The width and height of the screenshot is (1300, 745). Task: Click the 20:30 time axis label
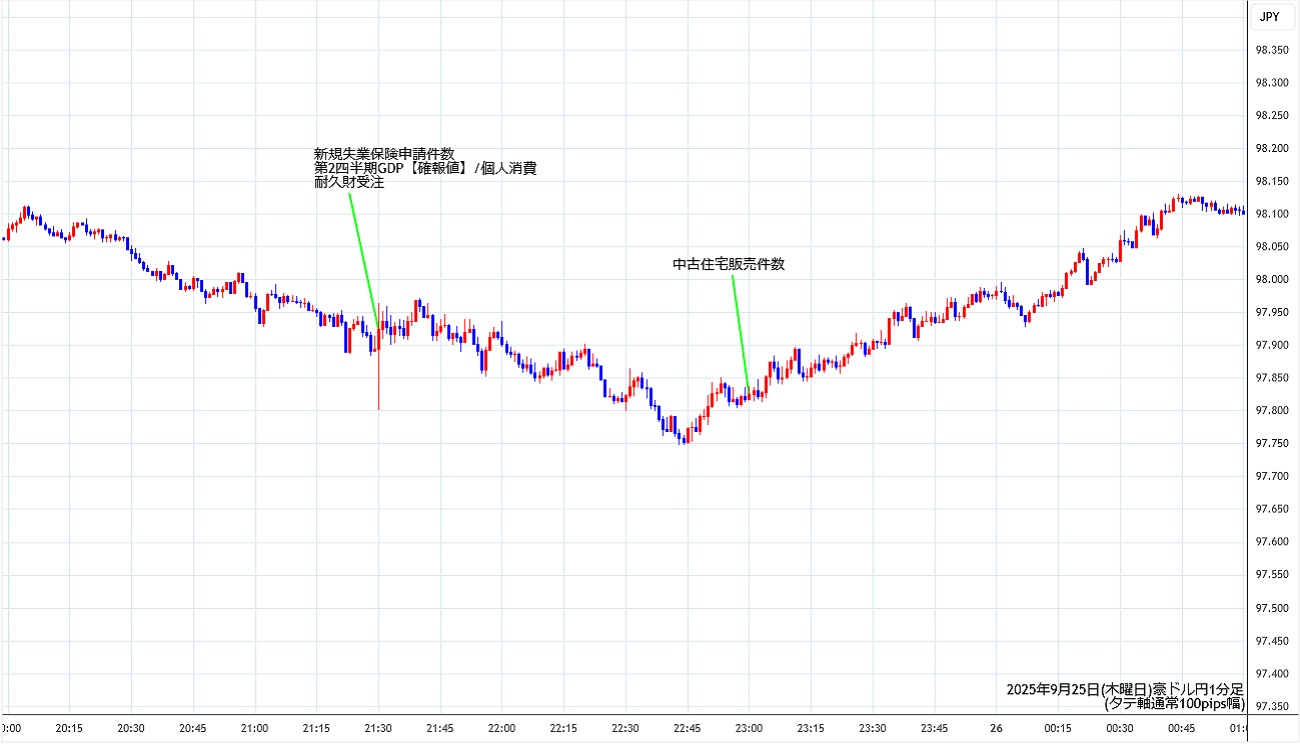click(x=131, y=729)
